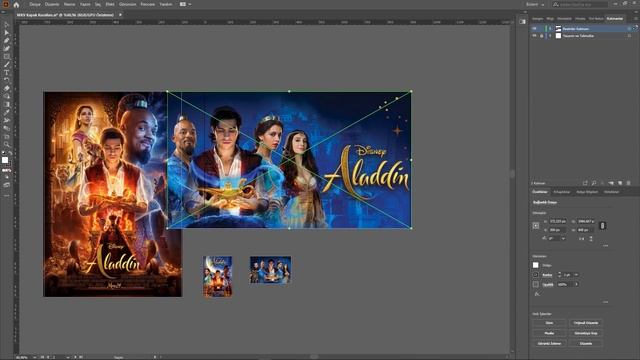Show more Appearance options (three dots)

605,302
